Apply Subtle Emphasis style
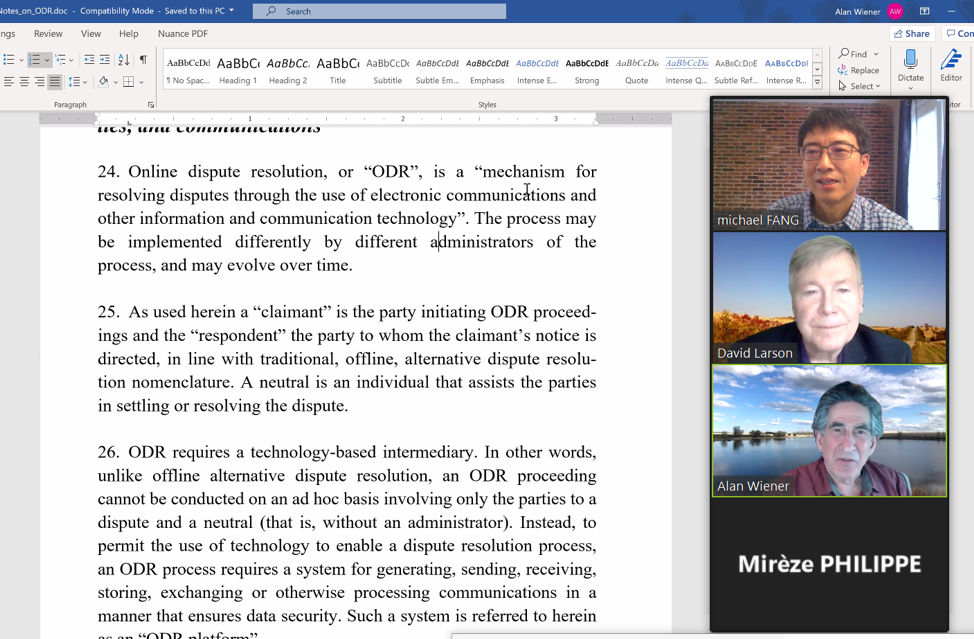The height and width of the screenshot is (639, 974). click(437, 71)
